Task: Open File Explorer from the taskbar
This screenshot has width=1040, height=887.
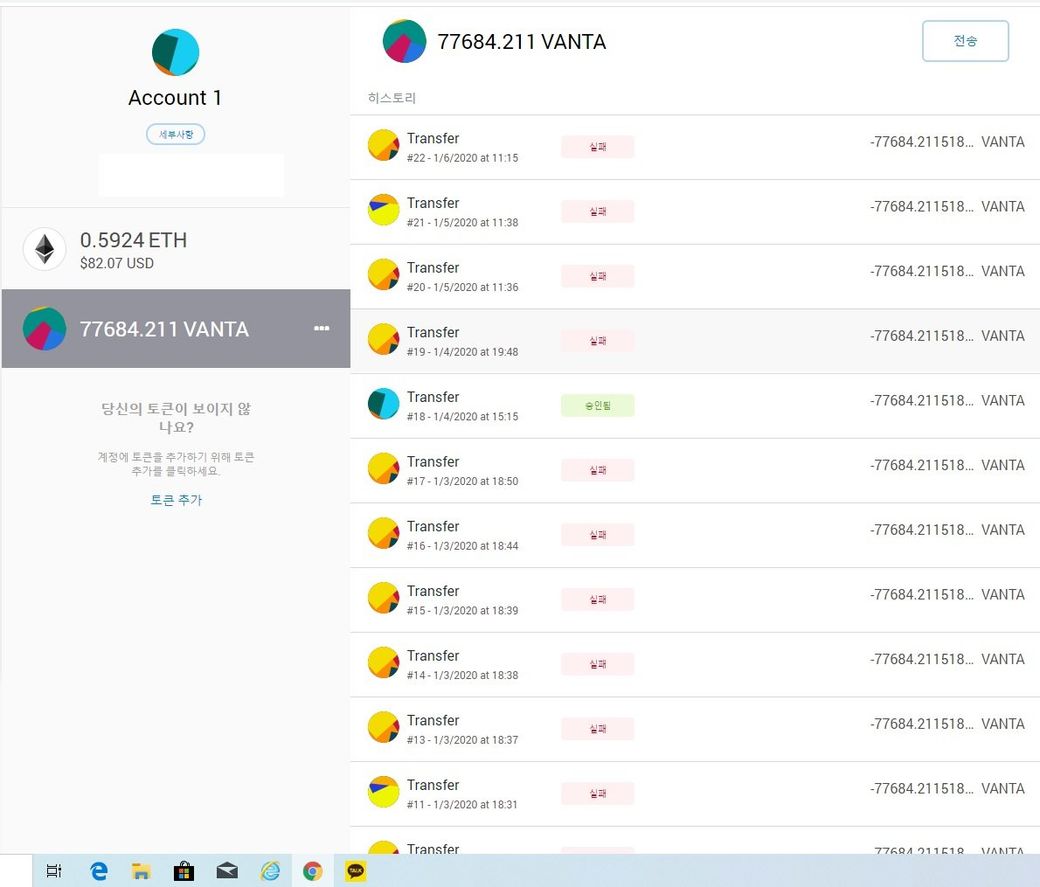Action: 141,871
